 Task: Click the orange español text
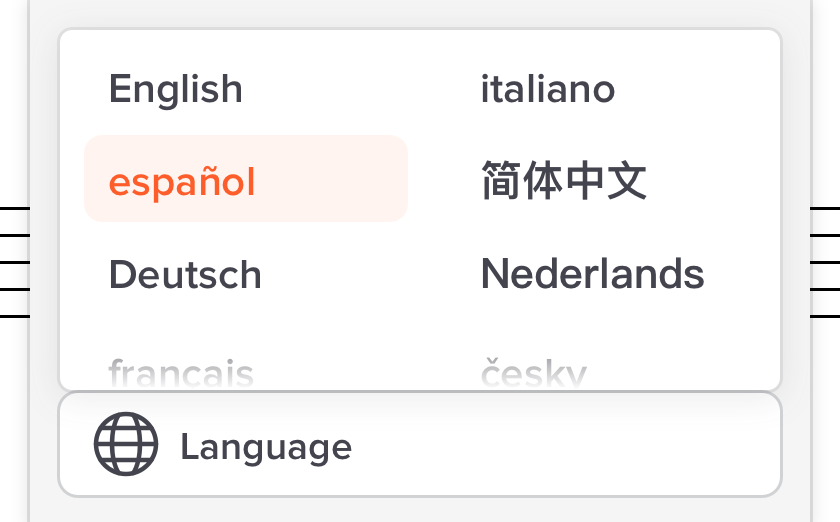[x=182, y=183]
